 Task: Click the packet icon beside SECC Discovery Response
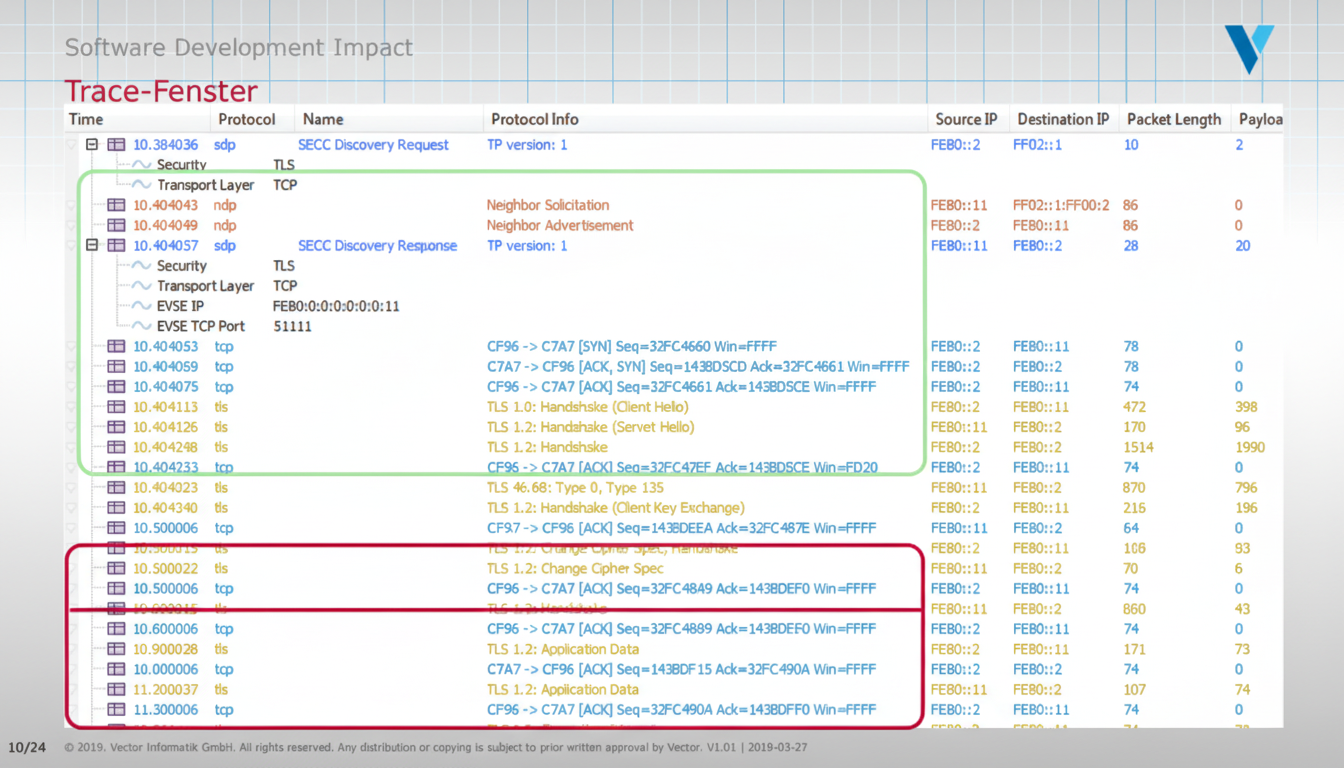(x=116, y=245)
